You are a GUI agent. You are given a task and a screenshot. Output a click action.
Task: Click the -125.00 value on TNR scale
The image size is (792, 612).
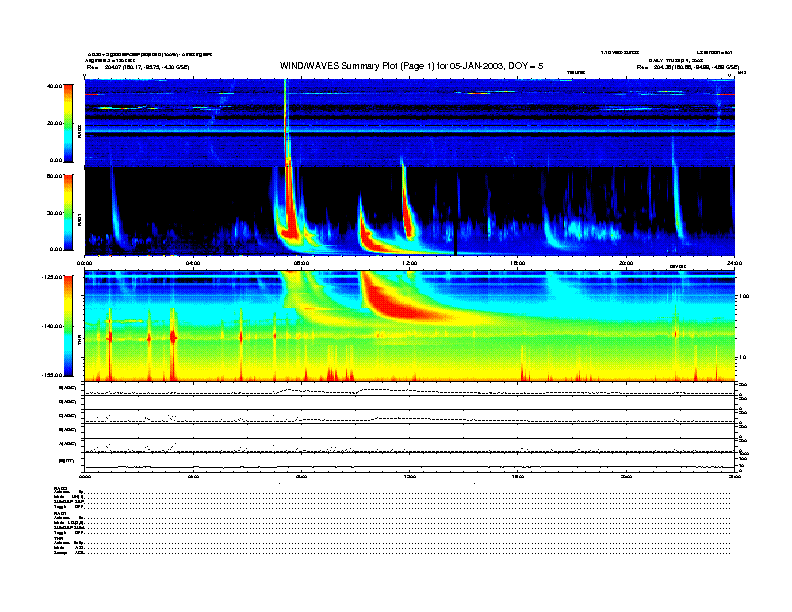tap(52, 275)
